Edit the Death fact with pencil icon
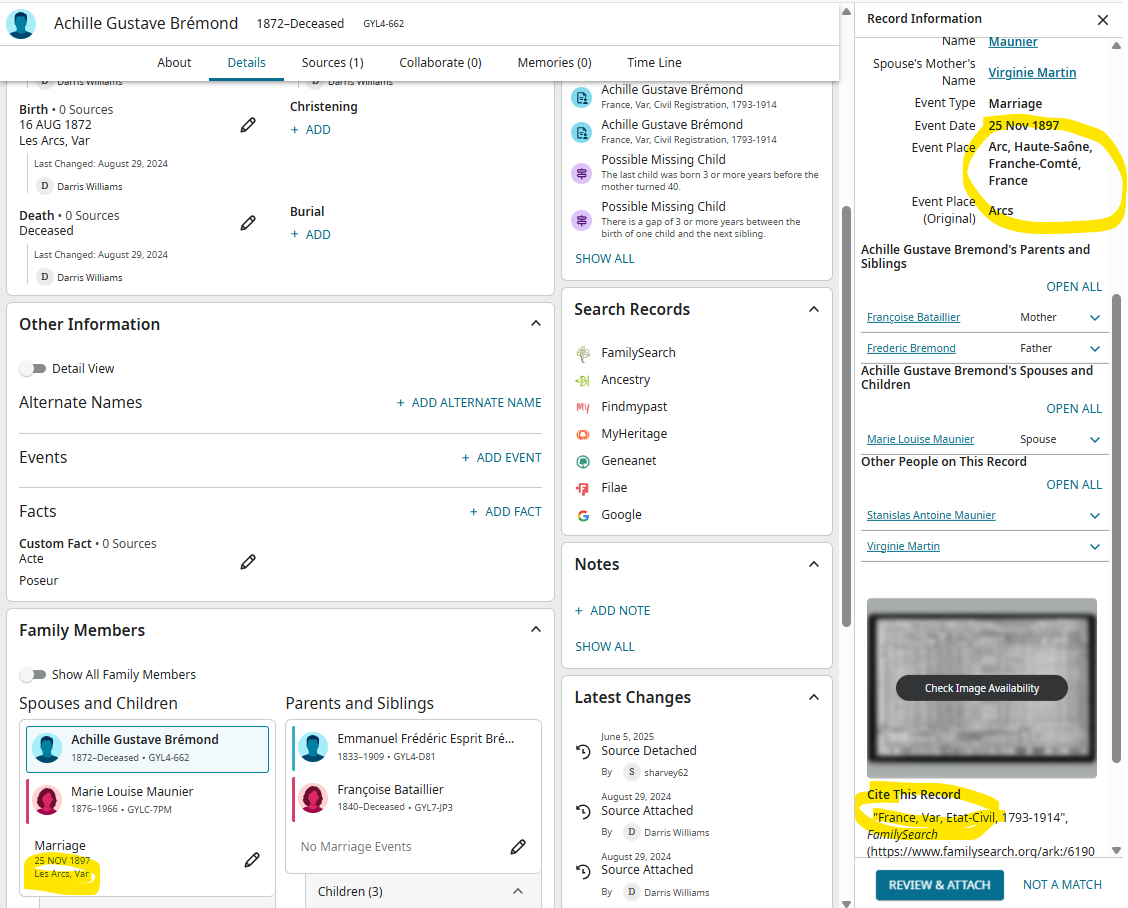The width and height of the screenshot is (1128, 908). pyautogui.click(x=248, y=223)
